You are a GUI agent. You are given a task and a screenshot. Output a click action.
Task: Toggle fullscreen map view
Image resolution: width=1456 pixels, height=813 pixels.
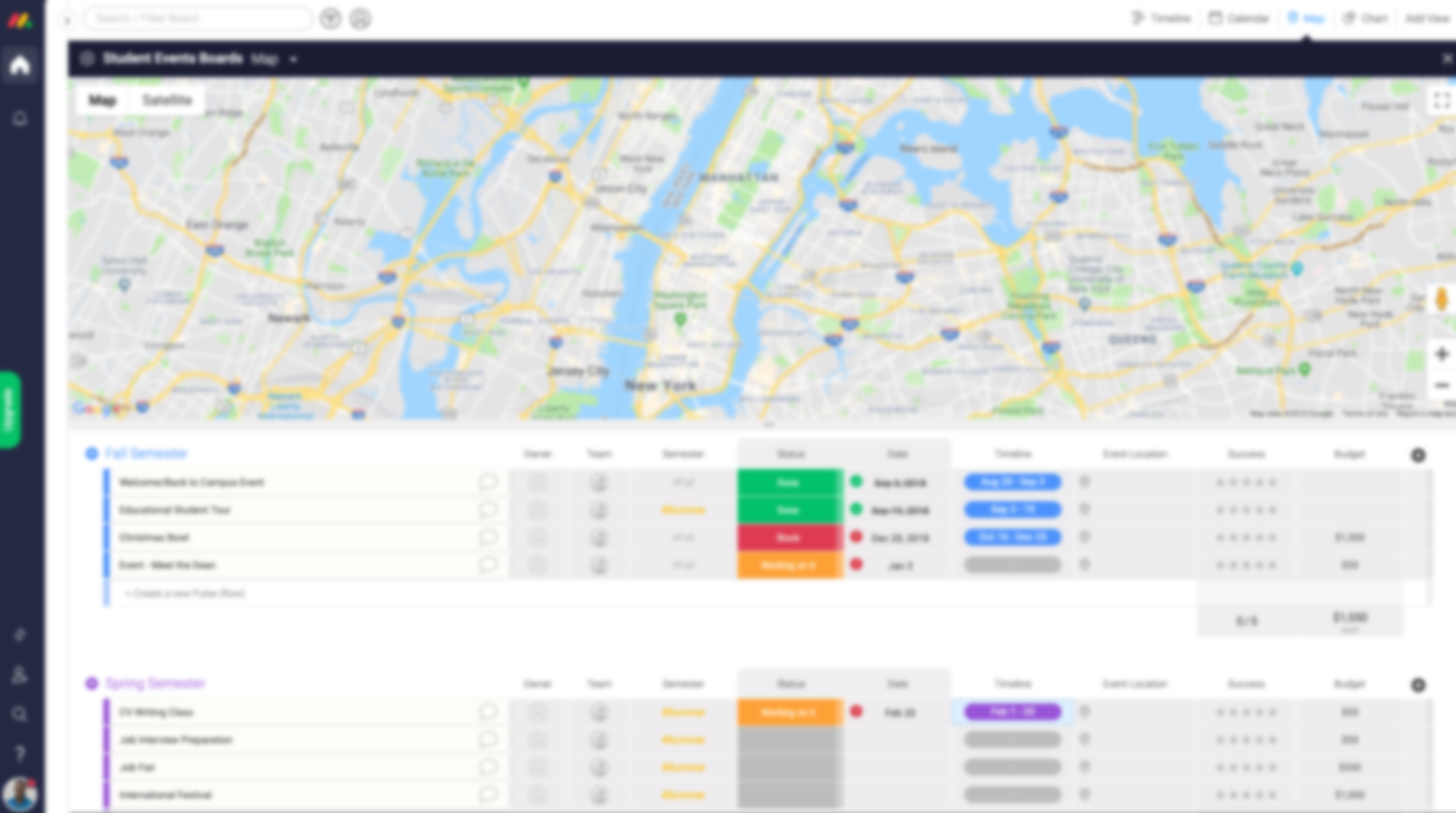tap(1441, 100)
